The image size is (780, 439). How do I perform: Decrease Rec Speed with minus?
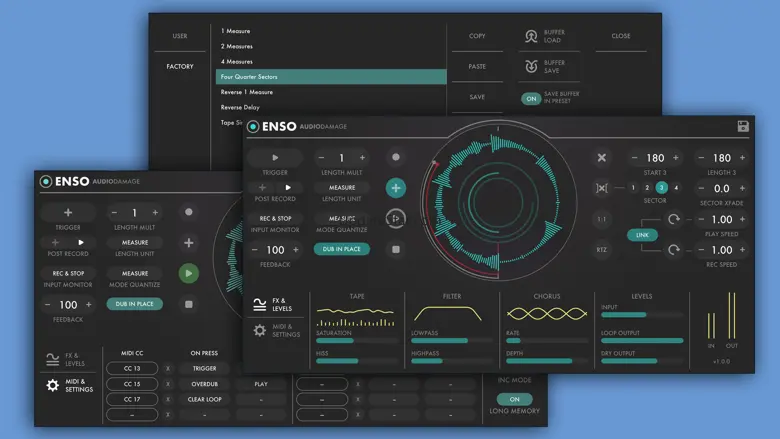point(701,250)
